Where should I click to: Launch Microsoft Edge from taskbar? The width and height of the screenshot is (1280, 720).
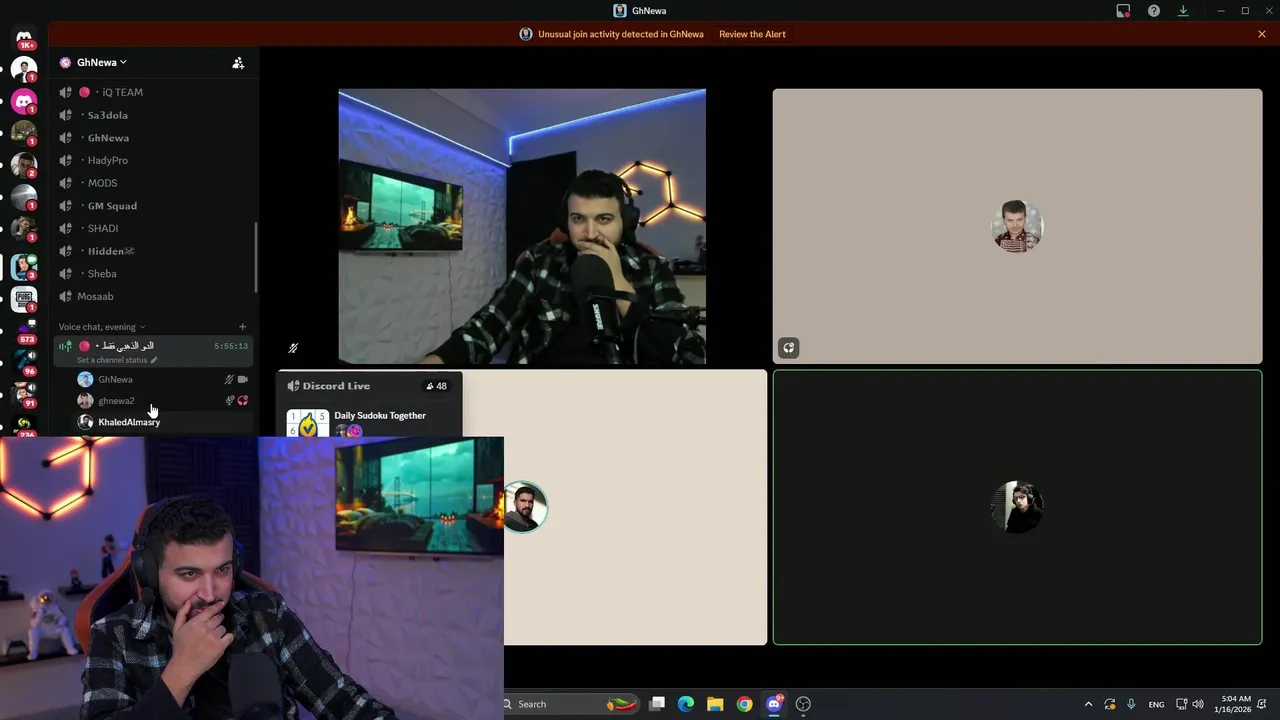[x=686, y=704]
